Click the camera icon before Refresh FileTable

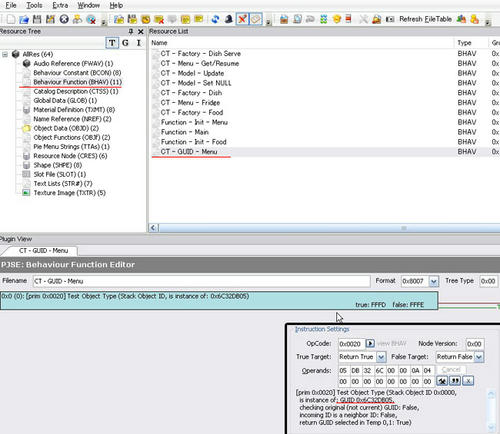[x=390, y=19]
